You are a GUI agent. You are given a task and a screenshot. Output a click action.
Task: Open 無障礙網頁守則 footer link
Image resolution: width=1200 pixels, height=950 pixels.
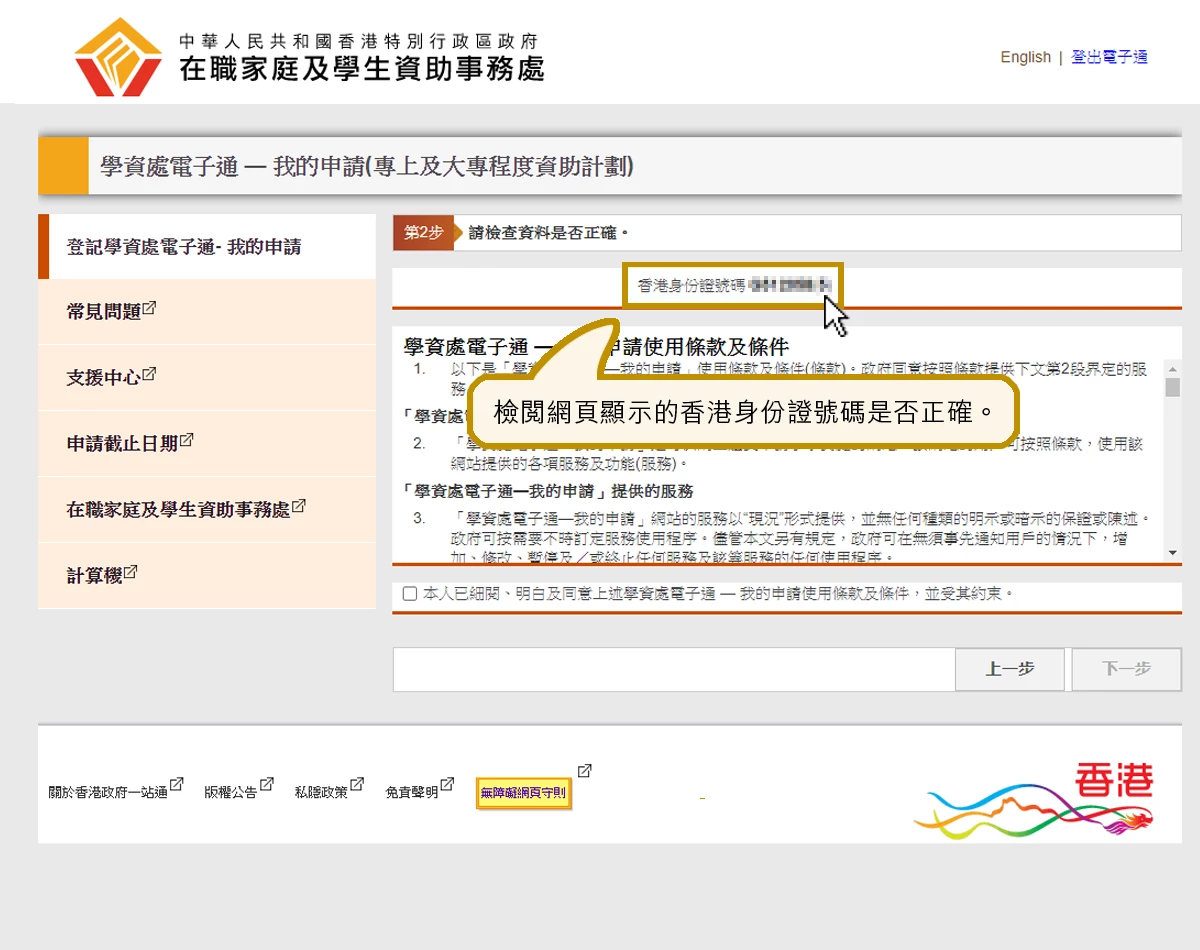point(523,793)
